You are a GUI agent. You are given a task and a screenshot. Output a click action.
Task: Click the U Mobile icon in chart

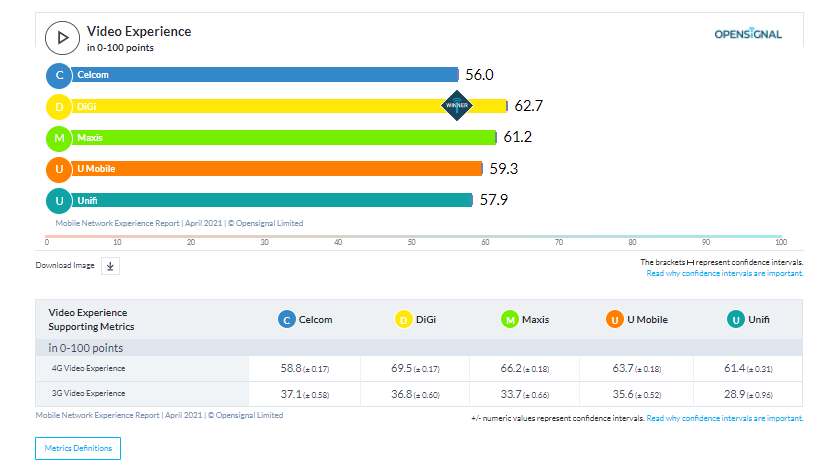tap(60, 169)
